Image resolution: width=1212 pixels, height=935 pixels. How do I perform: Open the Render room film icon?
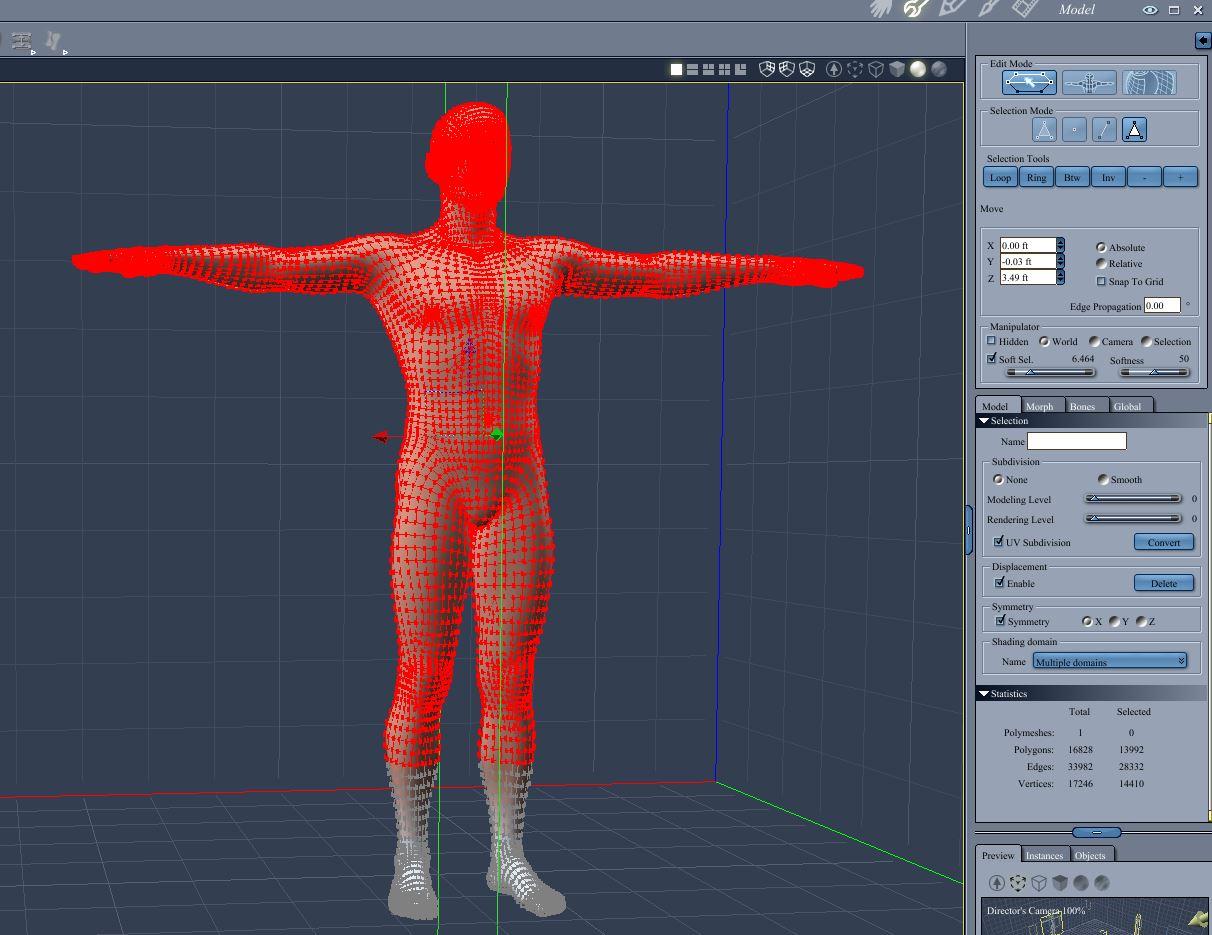click(1025, 9)
